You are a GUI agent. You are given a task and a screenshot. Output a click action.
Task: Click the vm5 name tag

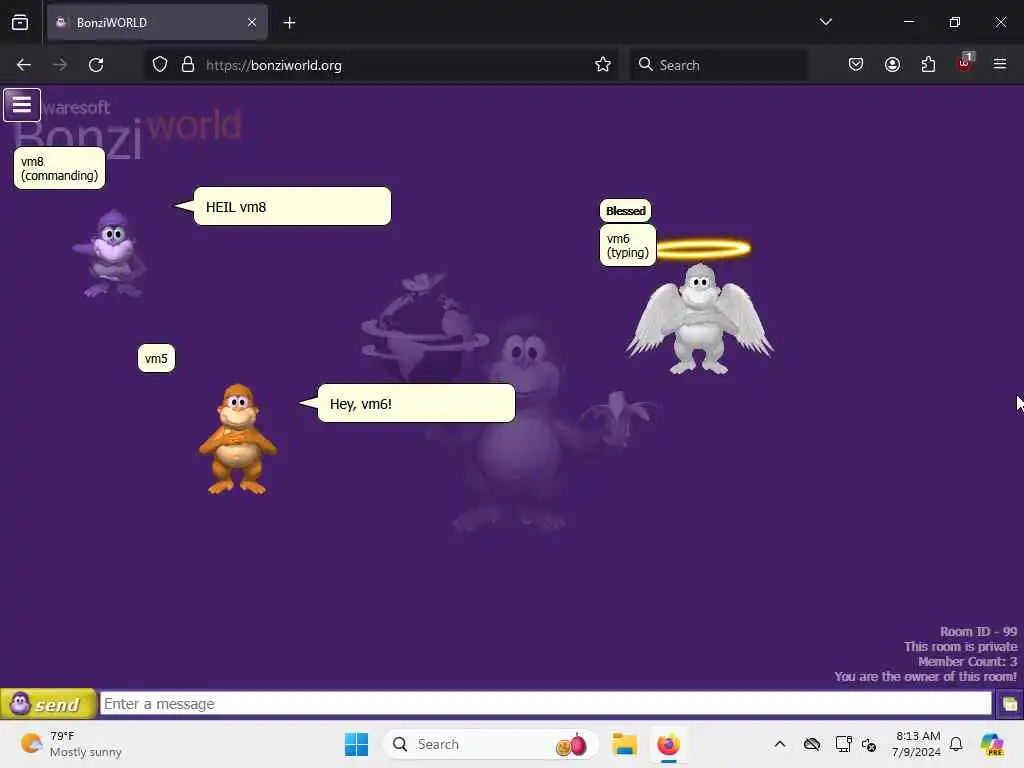tap(156, 359)
